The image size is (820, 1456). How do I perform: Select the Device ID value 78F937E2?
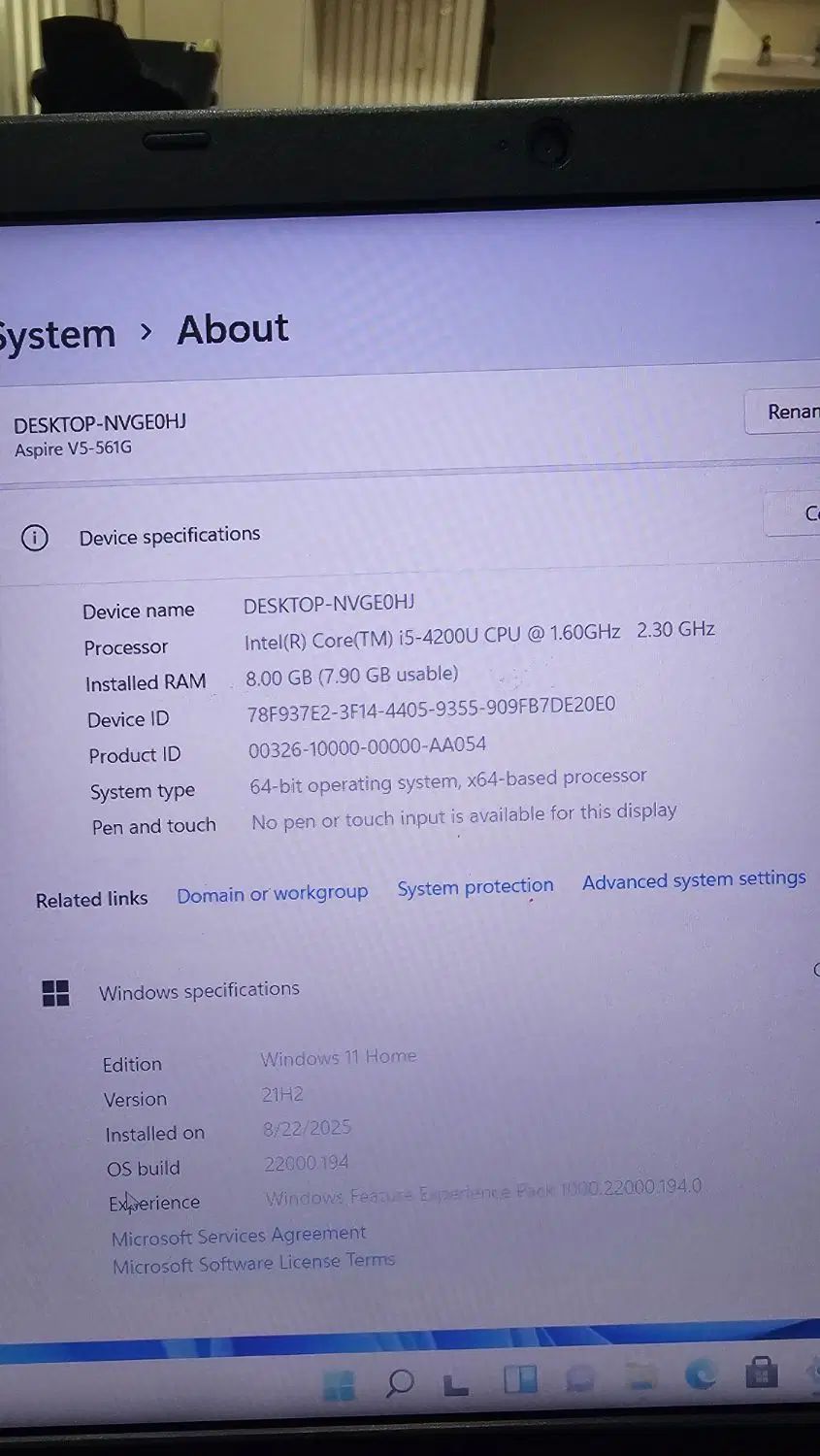[x=431, y=710]
